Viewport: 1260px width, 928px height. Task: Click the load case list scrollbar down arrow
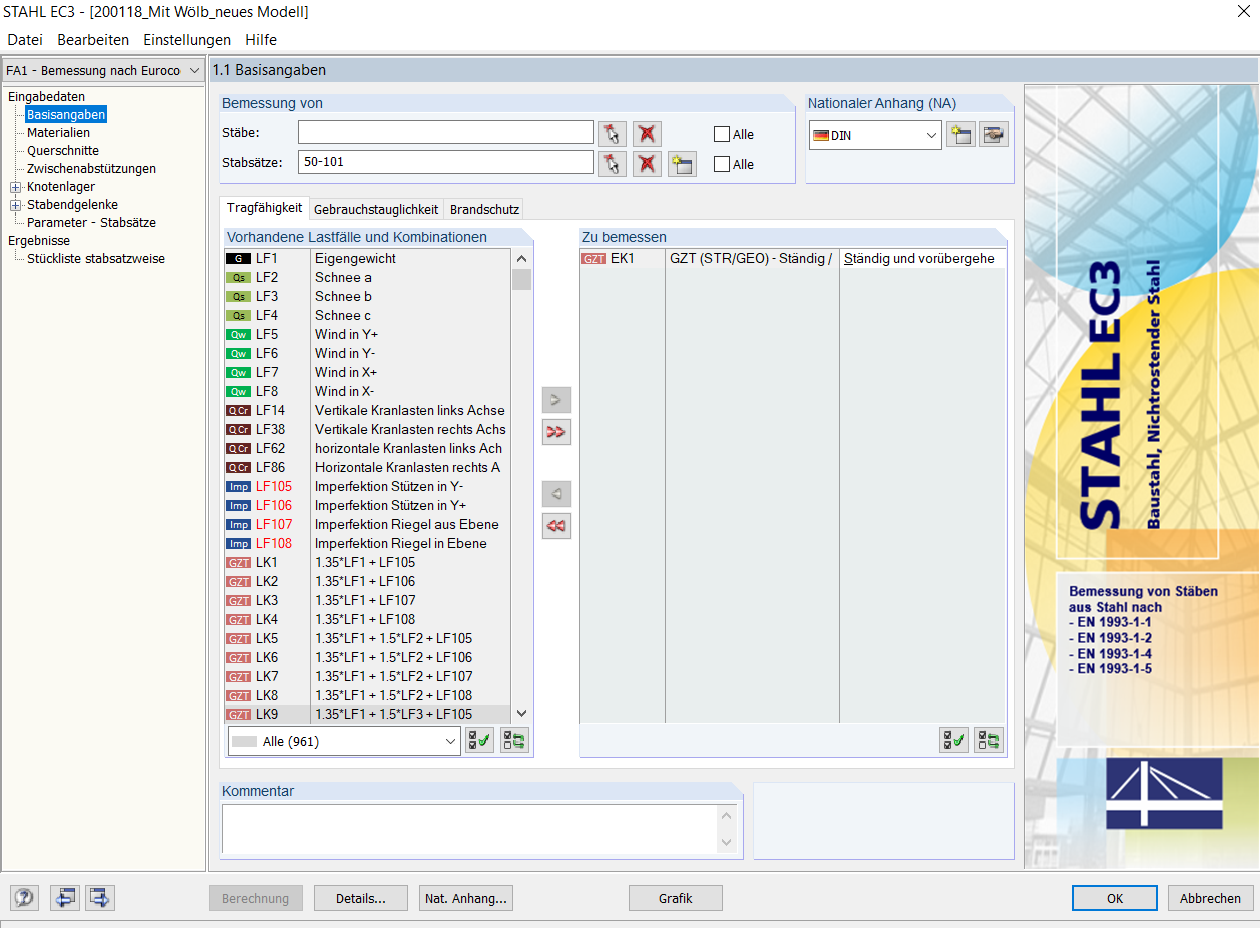(521, 714)
